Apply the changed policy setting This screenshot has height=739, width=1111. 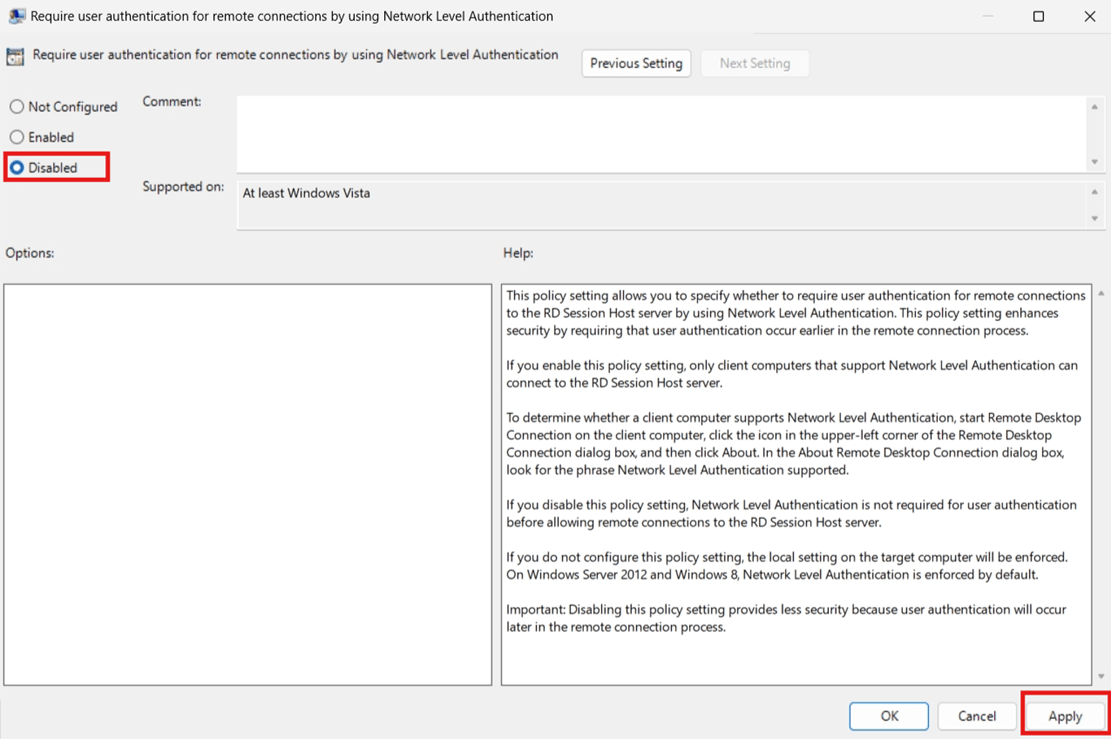point(1064,716)
